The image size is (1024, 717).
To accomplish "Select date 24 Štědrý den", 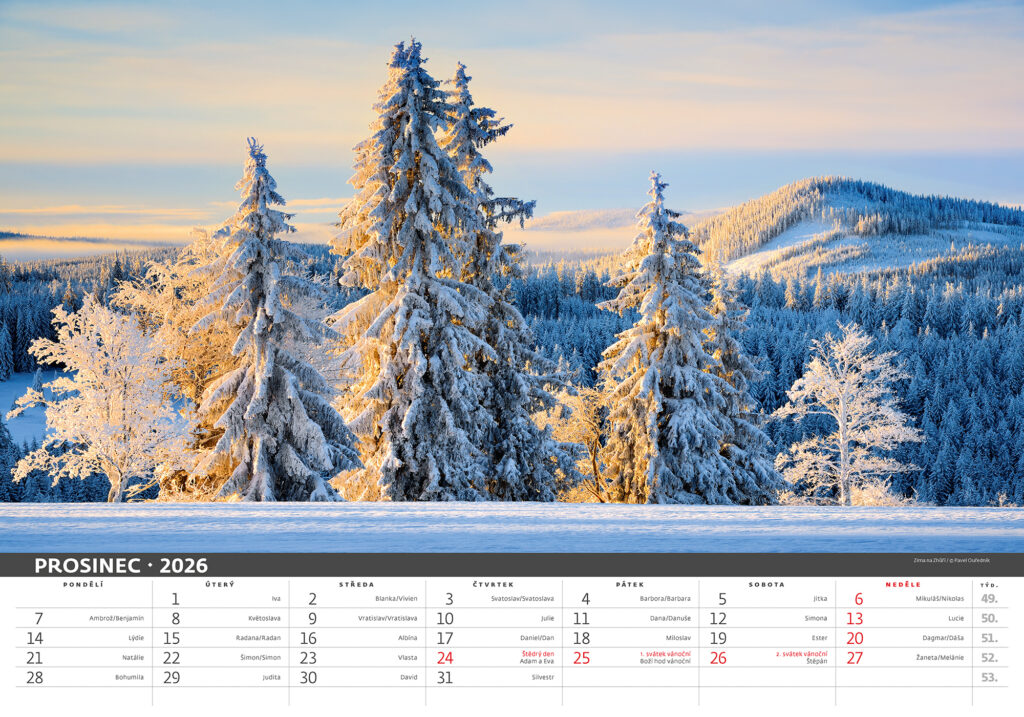I will tap(445, 658).
